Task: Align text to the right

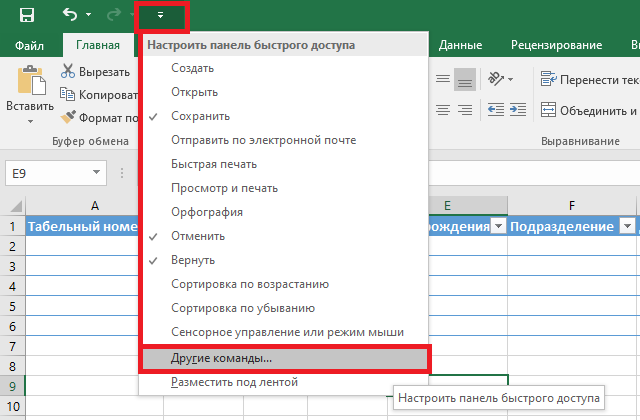Action: point(465,110)
